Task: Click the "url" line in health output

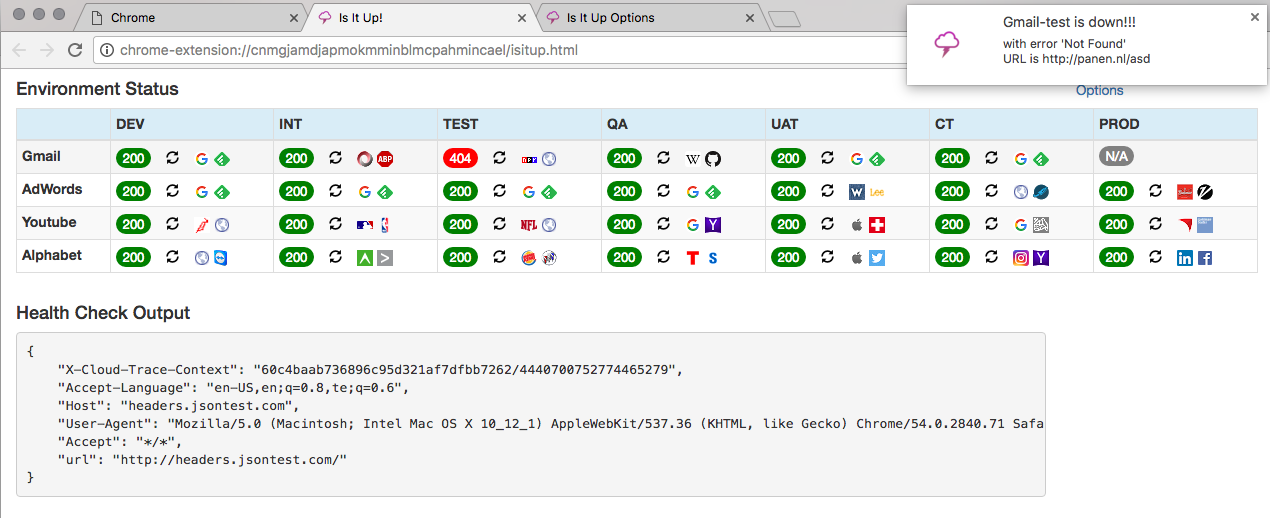Action: (x=204, y=459)
